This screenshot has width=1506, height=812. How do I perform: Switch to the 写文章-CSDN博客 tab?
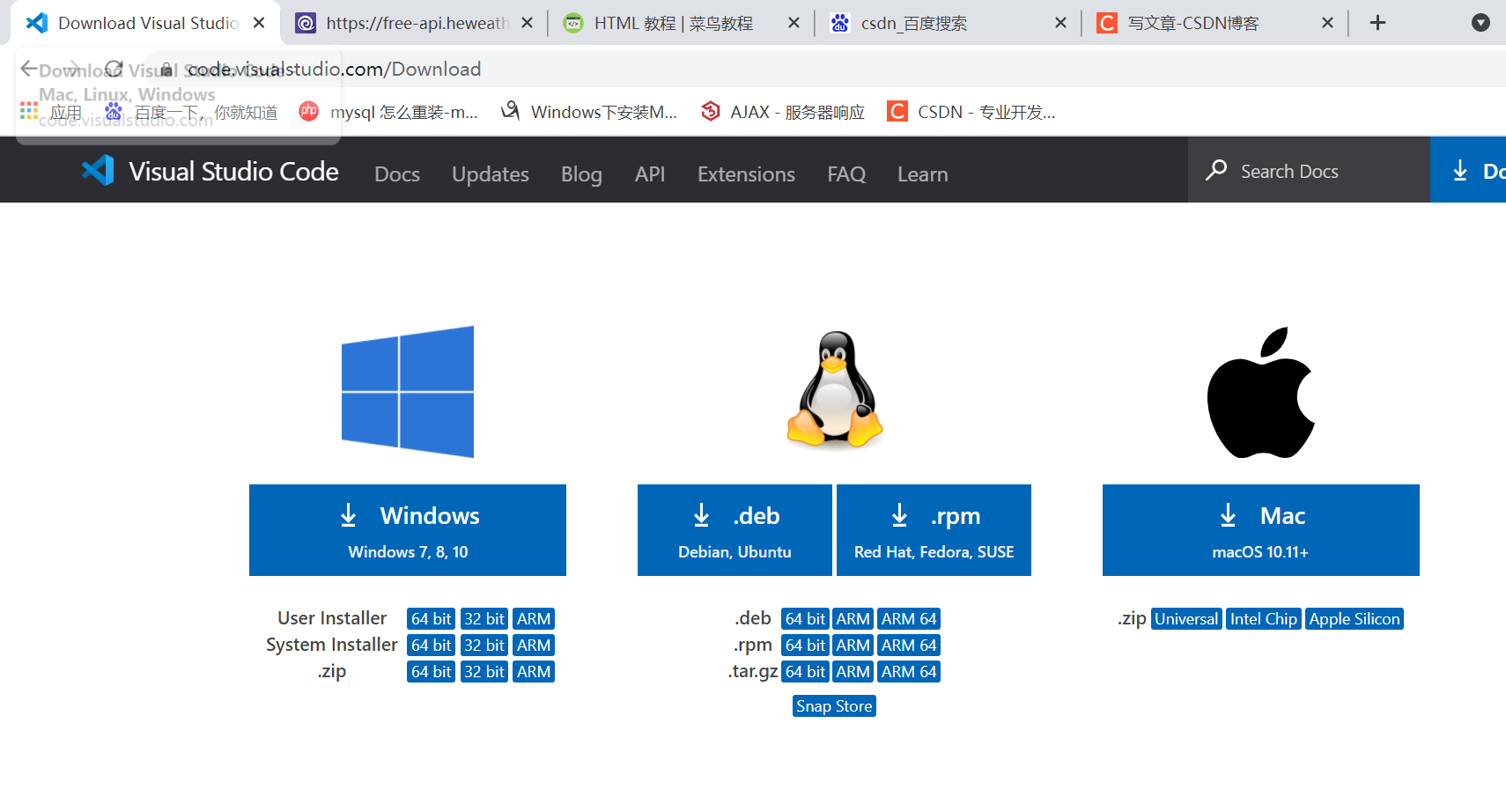[1214, 23]
